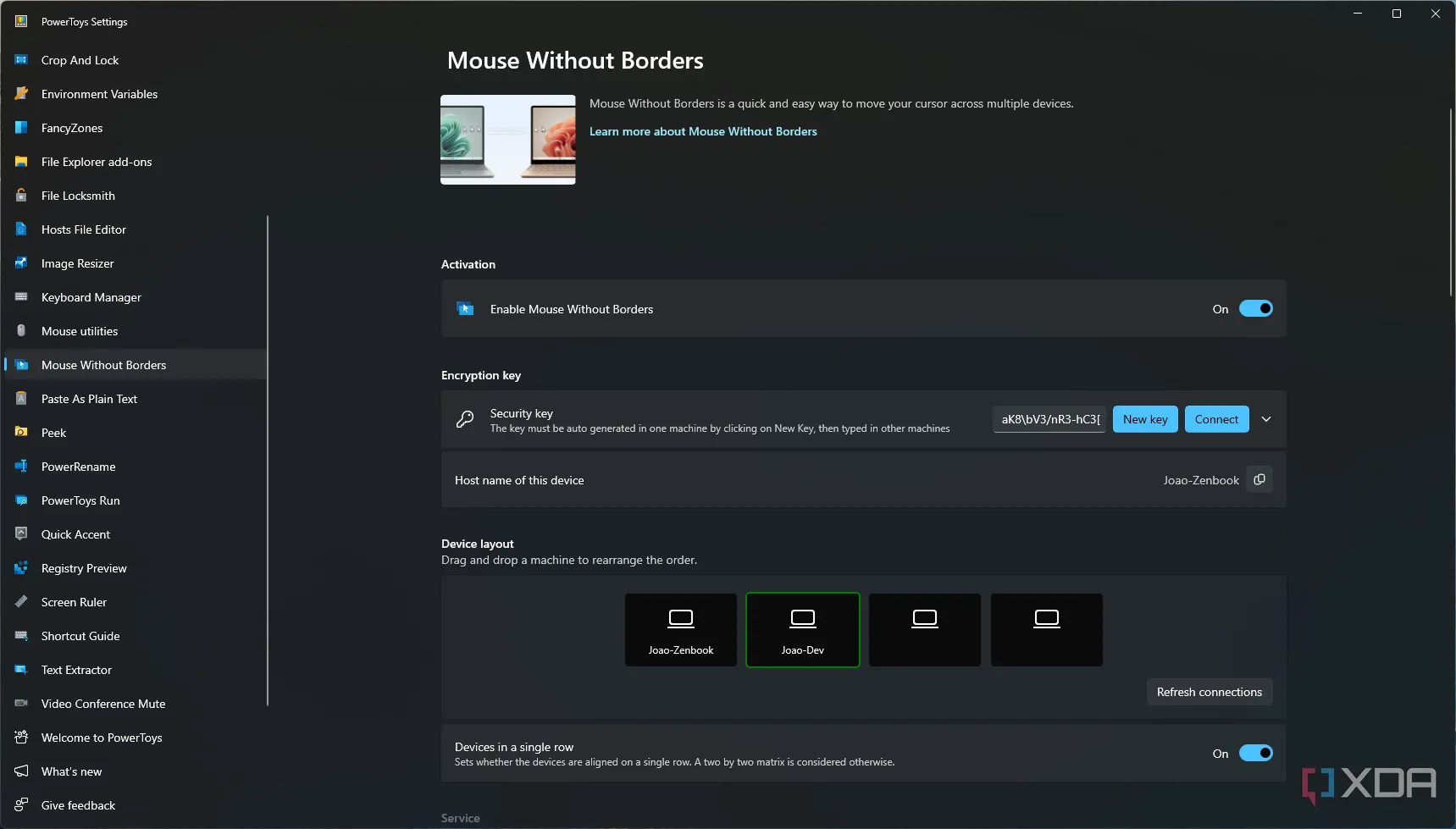Select the Joao-Dev device tile

803,630
